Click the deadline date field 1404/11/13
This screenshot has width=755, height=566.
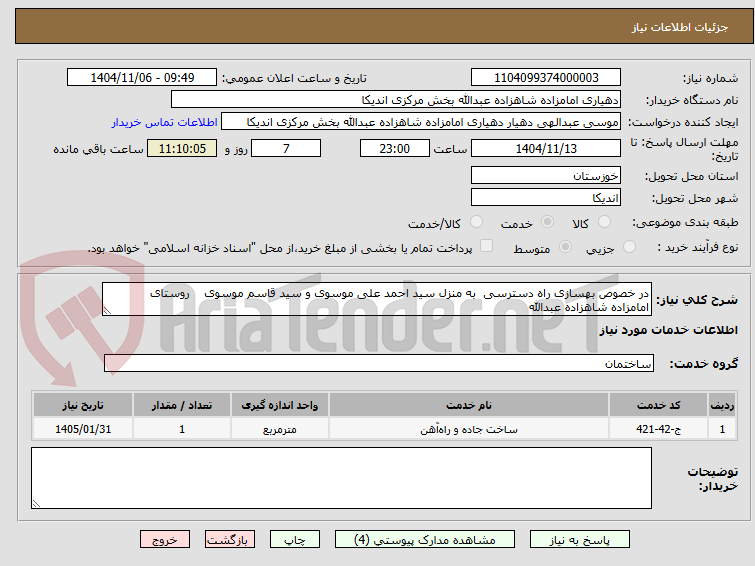pyautogui.click(x=546, y=148)
